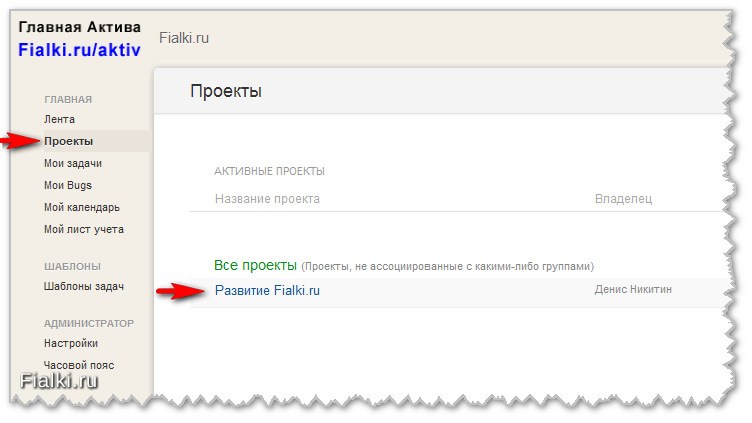This screenshot has height=423, width=752.
Task: Click the Проекты page title
Action: point(226,91)
